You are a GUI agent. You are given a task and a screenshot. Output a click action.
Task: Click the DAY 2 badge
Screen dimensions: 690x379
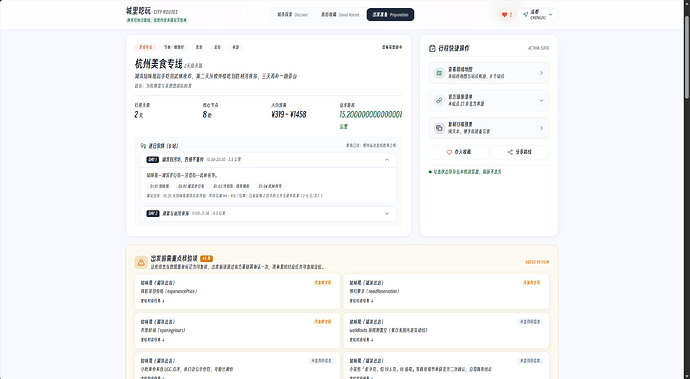(x=153, y=213)
